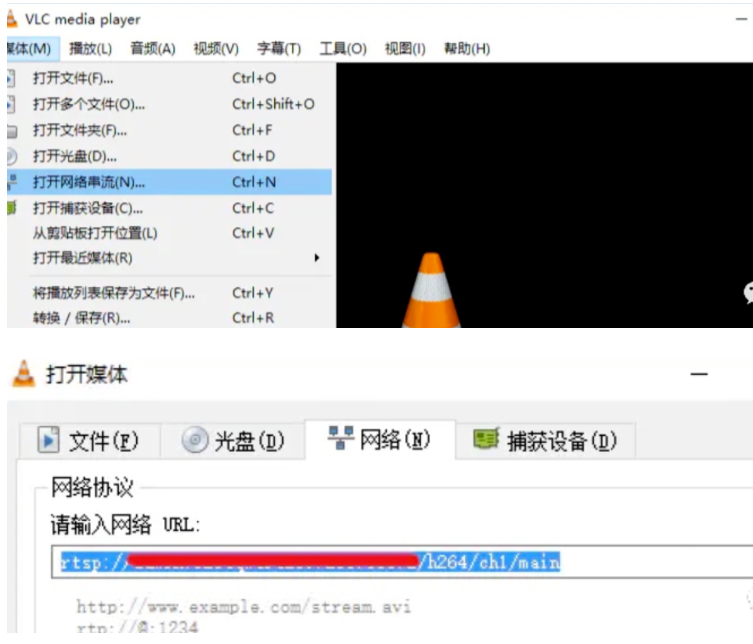Minimize the 打开媒体 dialog

pos(698,375)
